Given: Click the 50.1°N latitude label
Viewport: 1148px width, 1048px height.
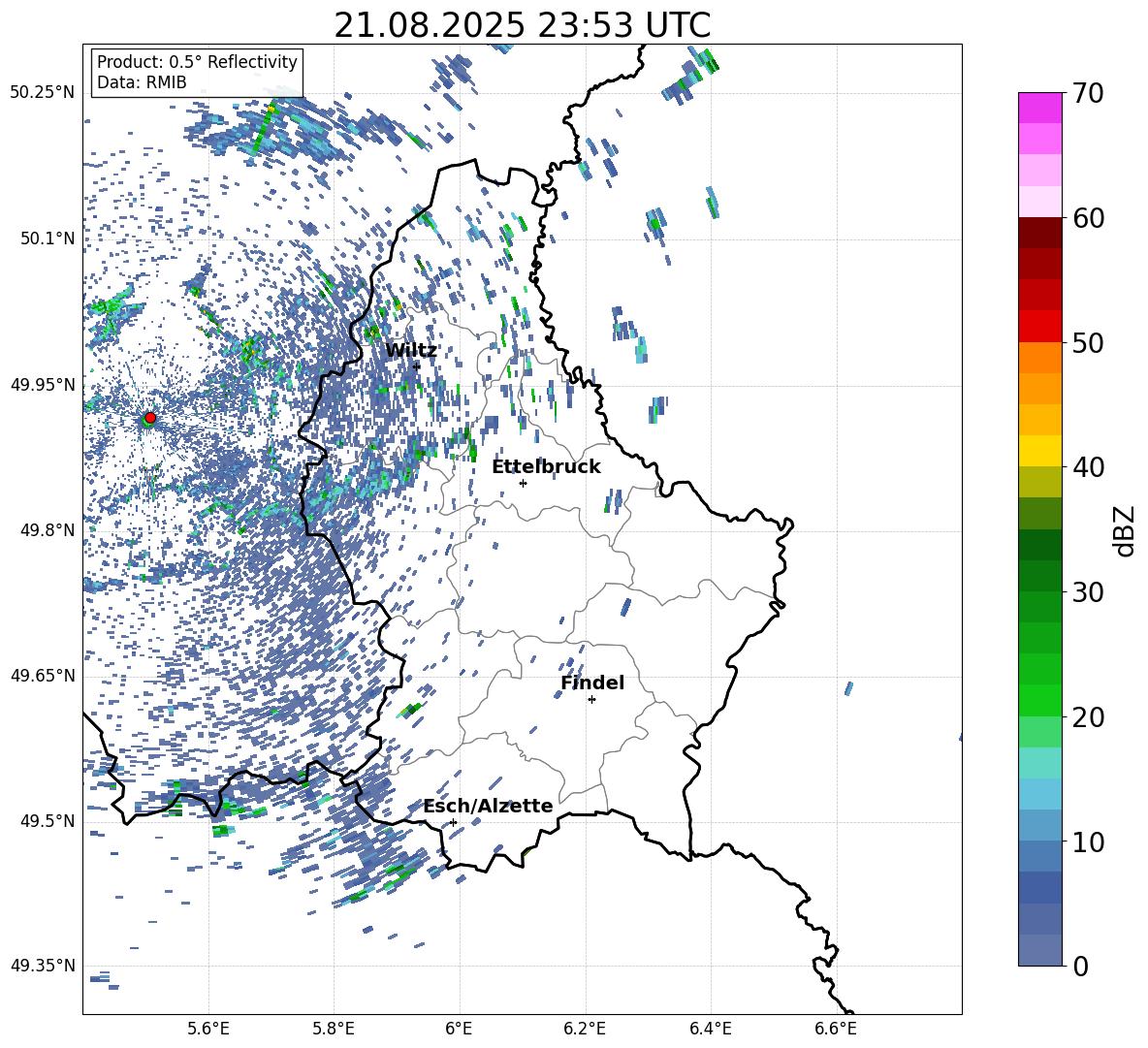Looking at the screenshot, I should [48, 238].
